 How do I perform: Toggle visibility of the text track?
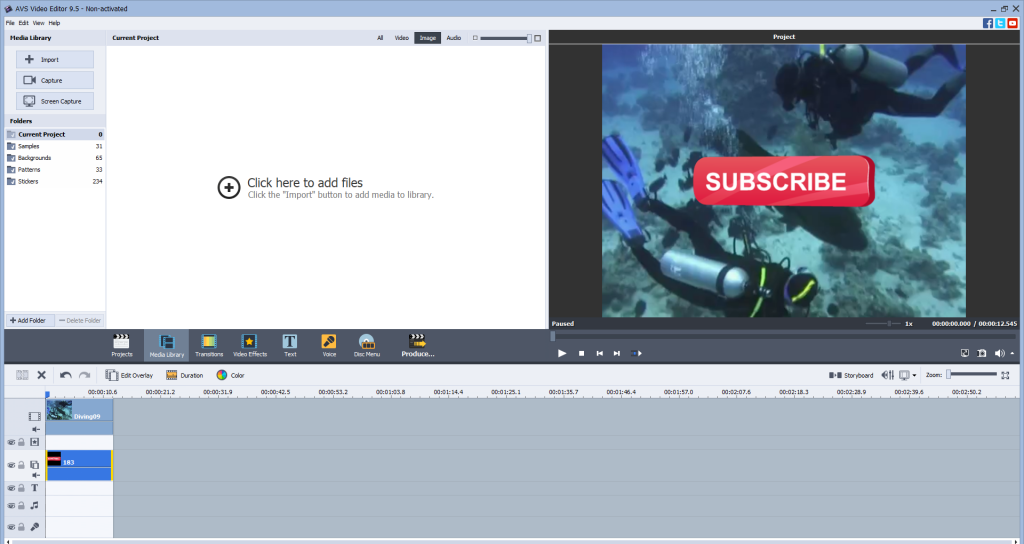click(x=11, y=488)
